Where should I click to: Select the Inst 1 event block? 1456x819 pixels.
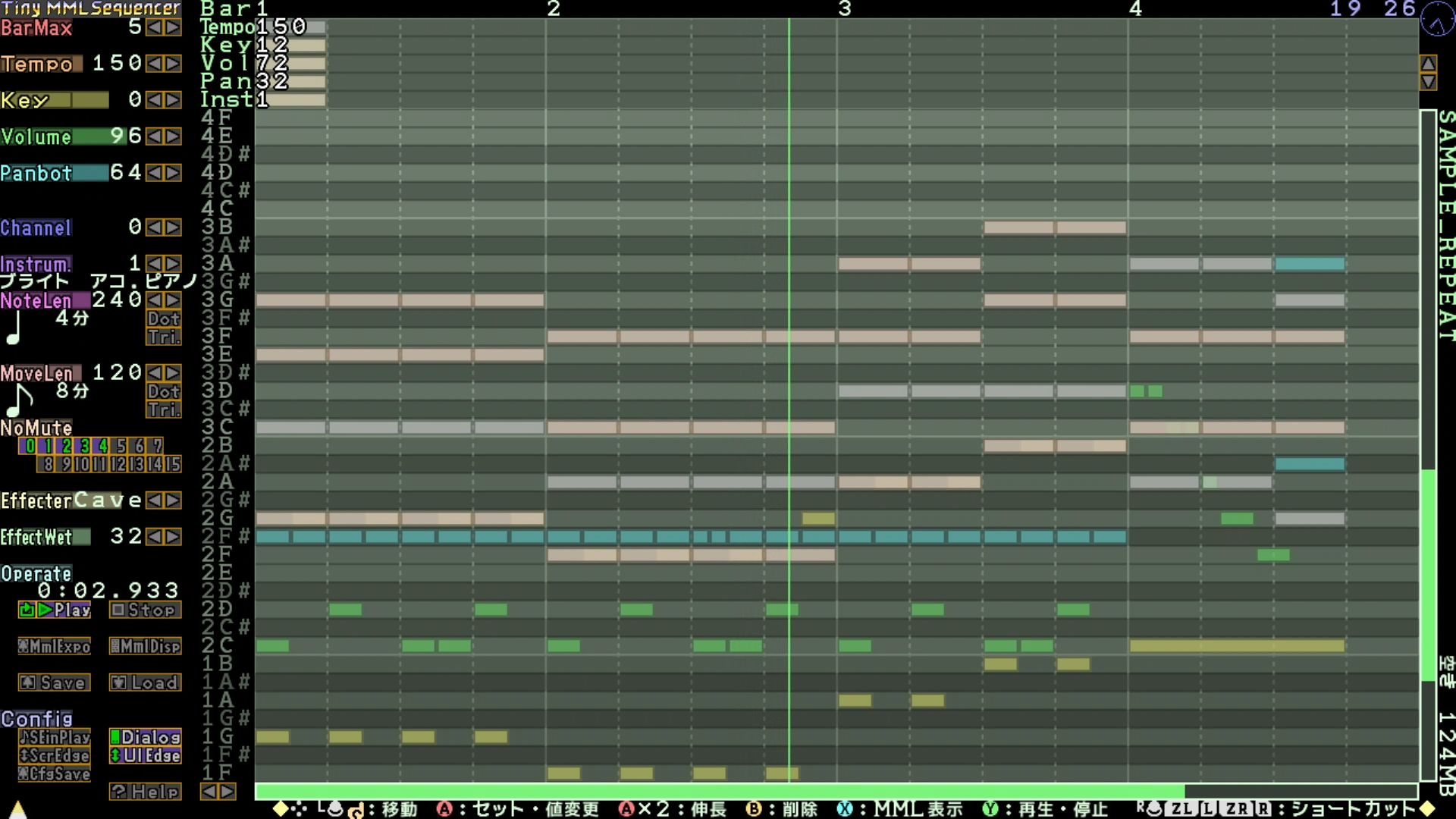(x=291, y=100)
